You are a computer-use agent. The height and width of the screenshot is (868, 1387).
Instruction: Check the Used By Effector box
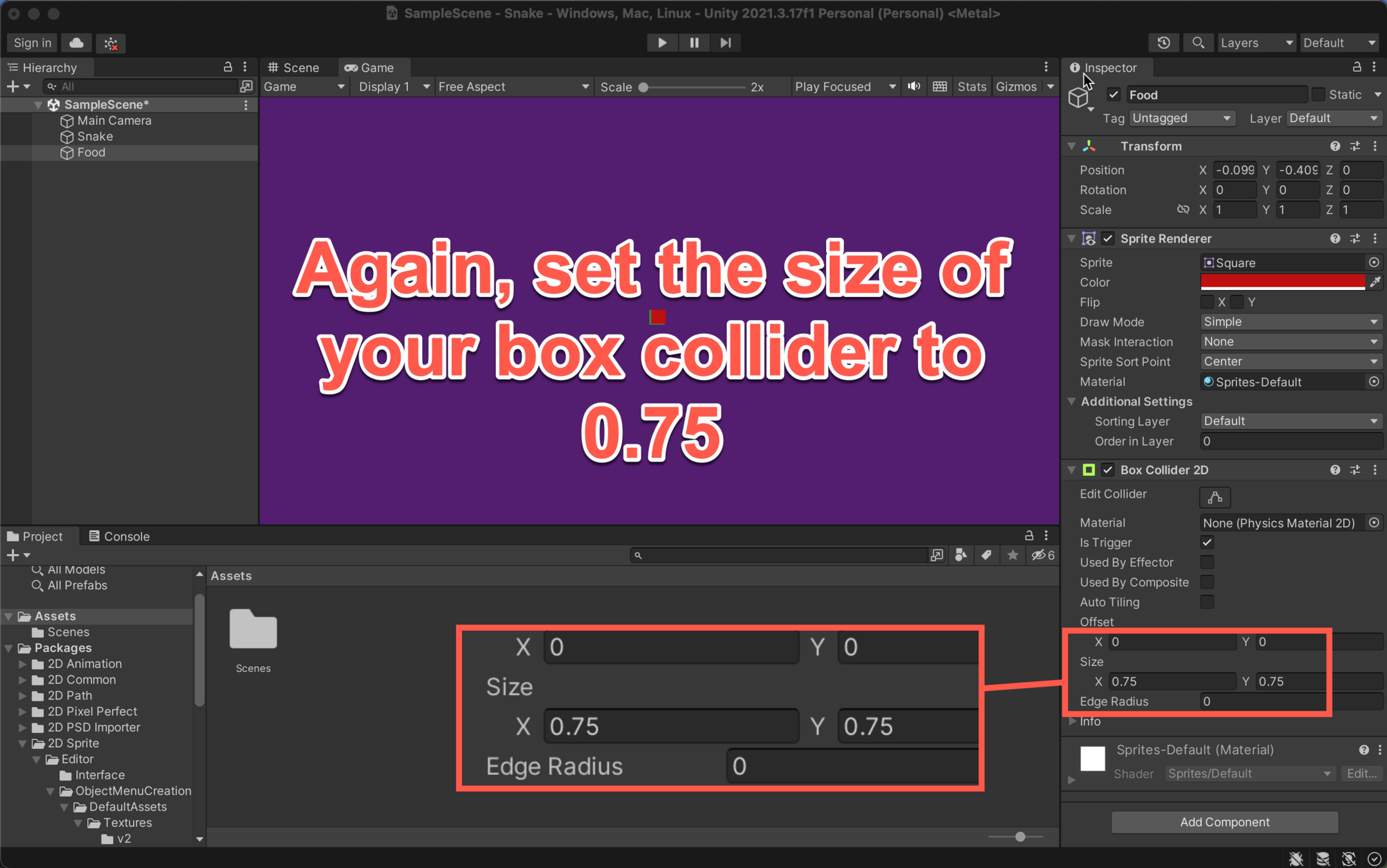pos(1207,562)
